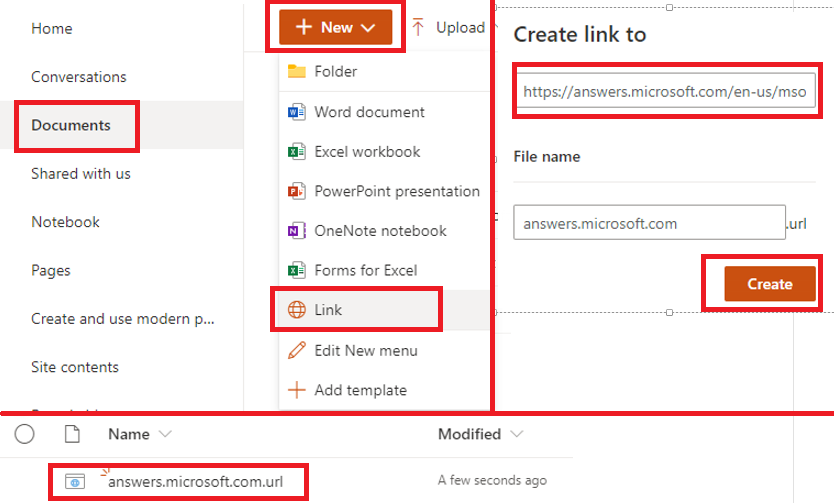The image size is (834, 503).
Task: Choose Forms for Excel from menu
Action: click(x=384, y=270)
